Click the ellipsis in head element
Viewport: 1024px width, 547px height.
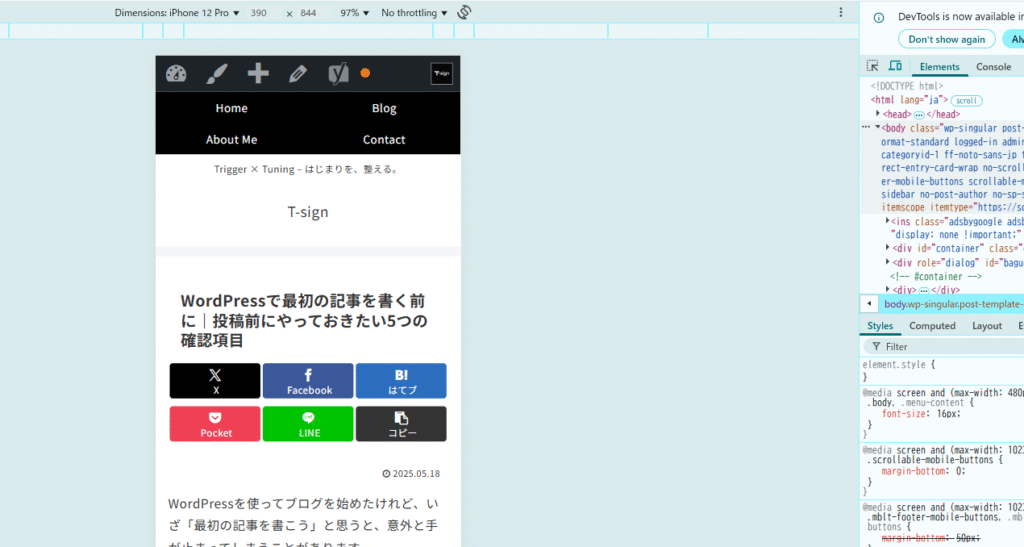coord(919,115)
